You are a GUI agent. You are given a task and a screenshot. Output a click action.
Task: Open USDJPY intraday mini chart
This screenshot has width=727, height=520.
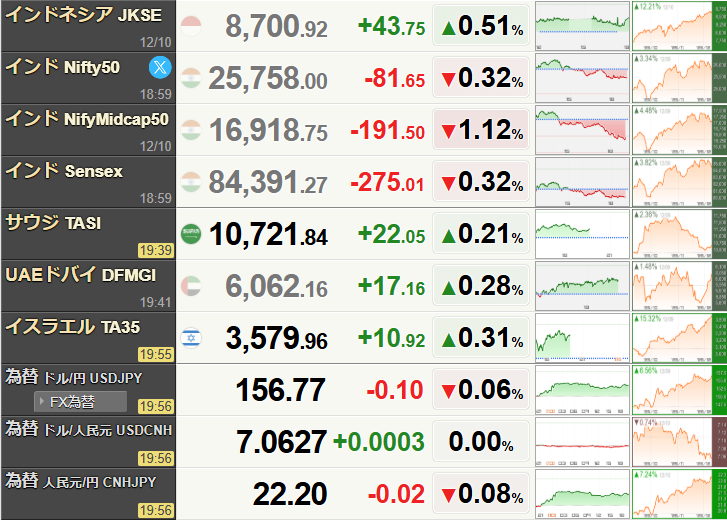coord(582,390)
